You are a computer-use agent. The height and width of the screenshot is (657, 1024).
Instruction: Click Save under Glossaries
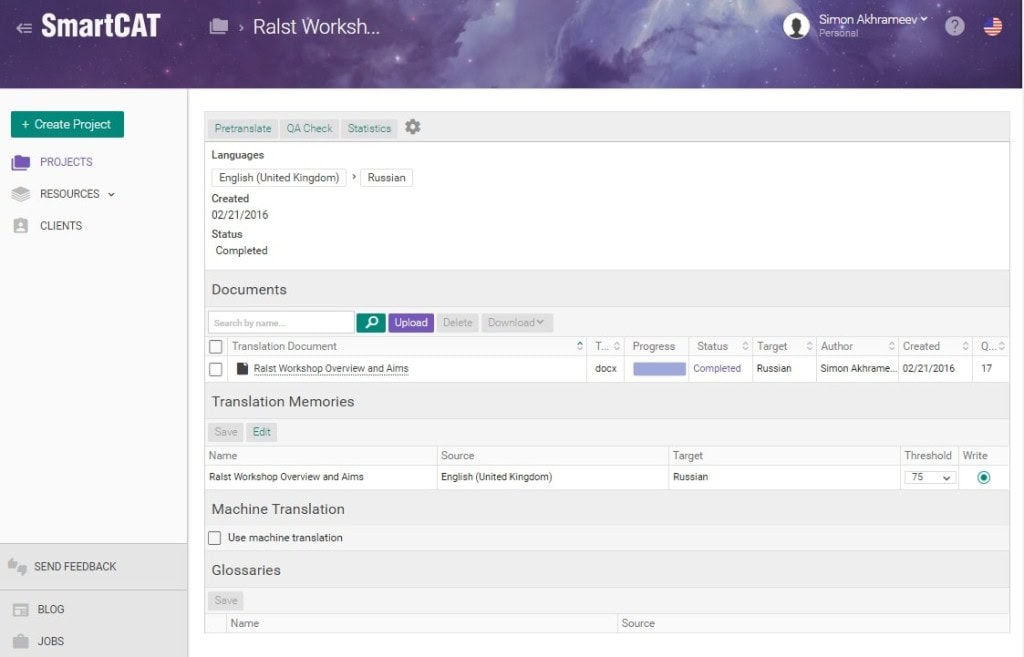[x=226, y=600]
